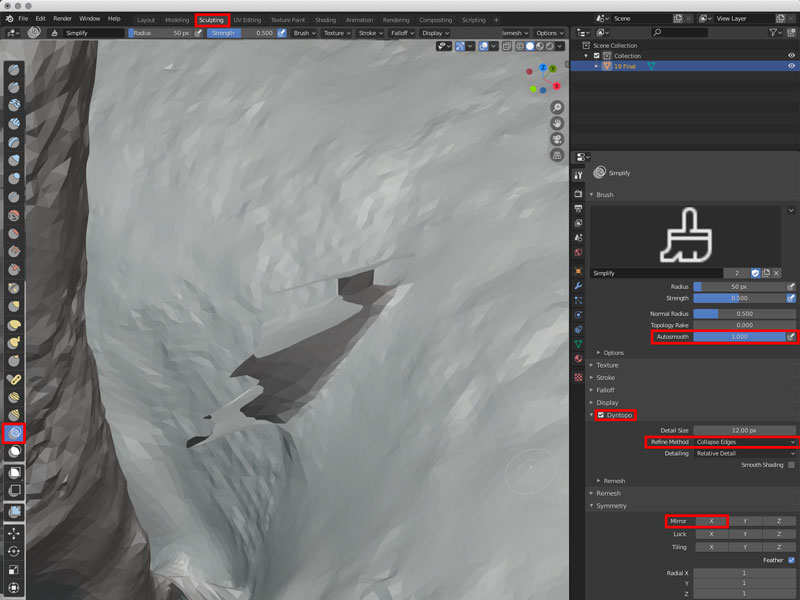This screenshot has width=800, height=600.
Task: Switch to the UV Editing workspace tab
Action: point(247,19)
